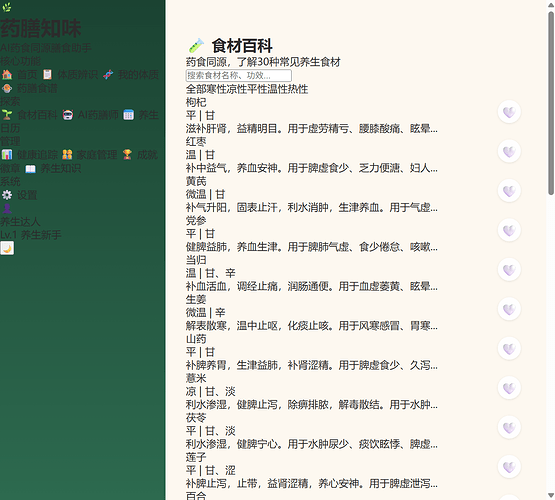555x500 pixels.
Task: Click the vertical scrollbar thumb
Action: 551,103
